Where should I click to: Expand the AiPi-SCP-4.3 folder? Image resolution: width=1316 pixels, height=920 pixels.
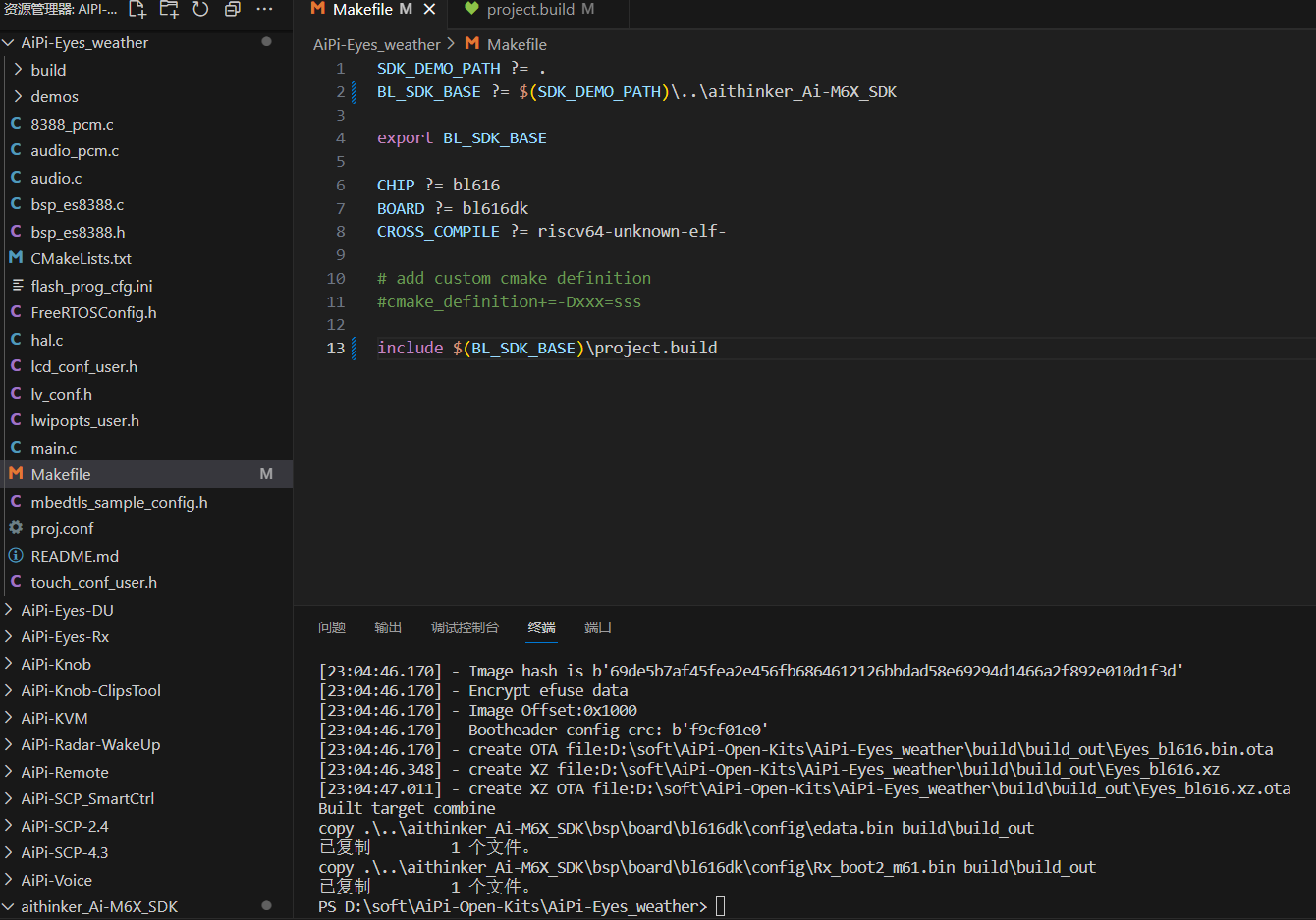pyautogui.click(x=146, y=853)
